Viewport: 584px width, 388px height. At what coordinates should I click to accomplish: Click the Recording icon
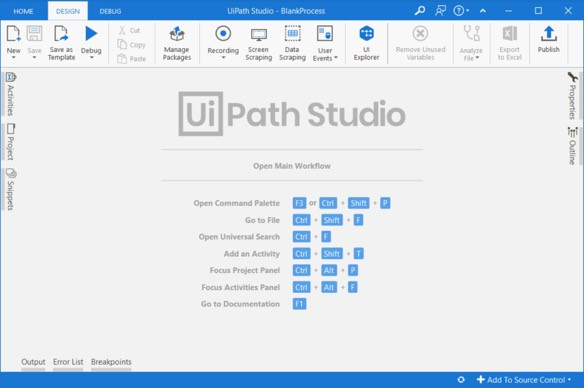[x=223, y=34]
